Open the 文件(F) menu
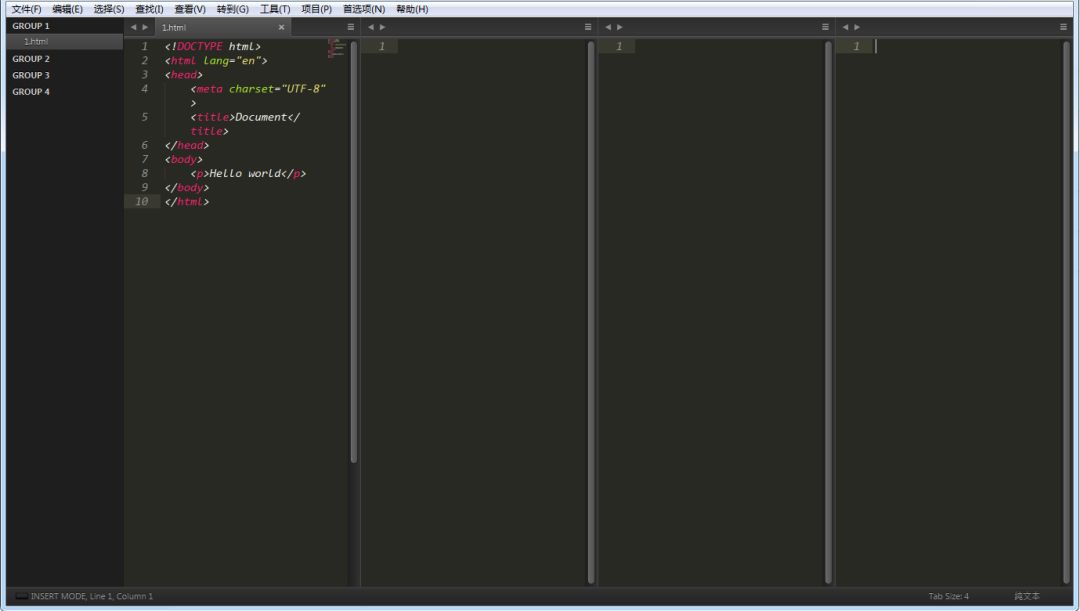This screenshot has height=611, width=1080. [26, 9]
